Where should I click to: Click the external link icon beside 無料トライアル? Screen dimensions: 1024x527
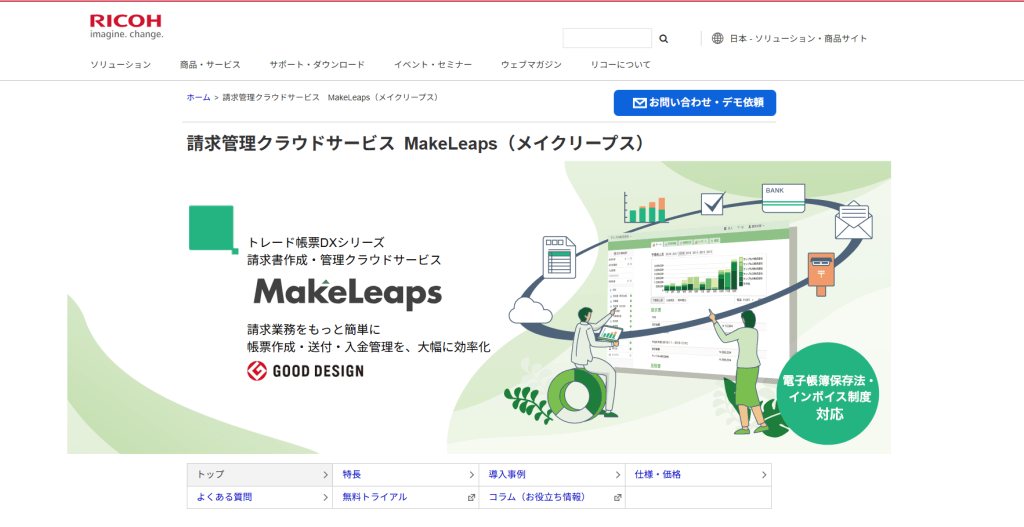click(x=471, y=498)
